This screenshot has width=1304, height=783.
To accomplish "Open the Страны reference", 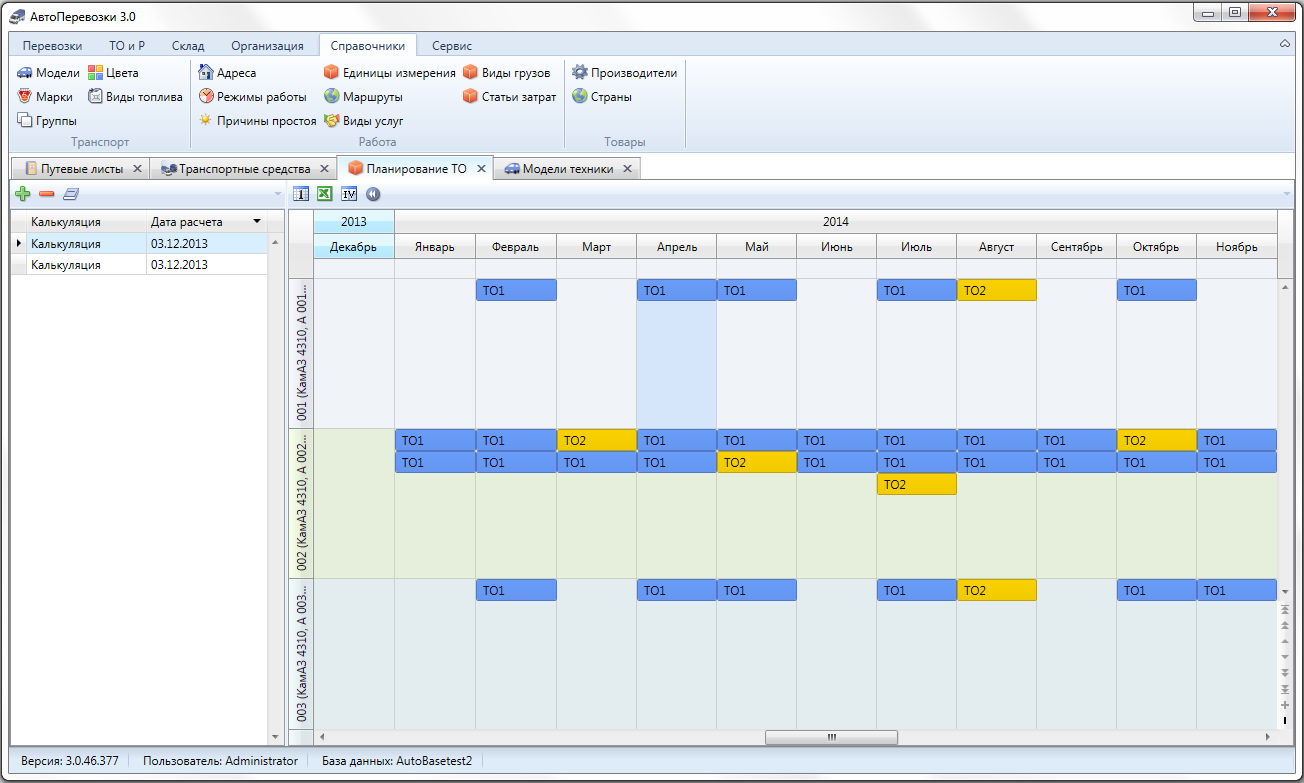I will click(602, 97).
